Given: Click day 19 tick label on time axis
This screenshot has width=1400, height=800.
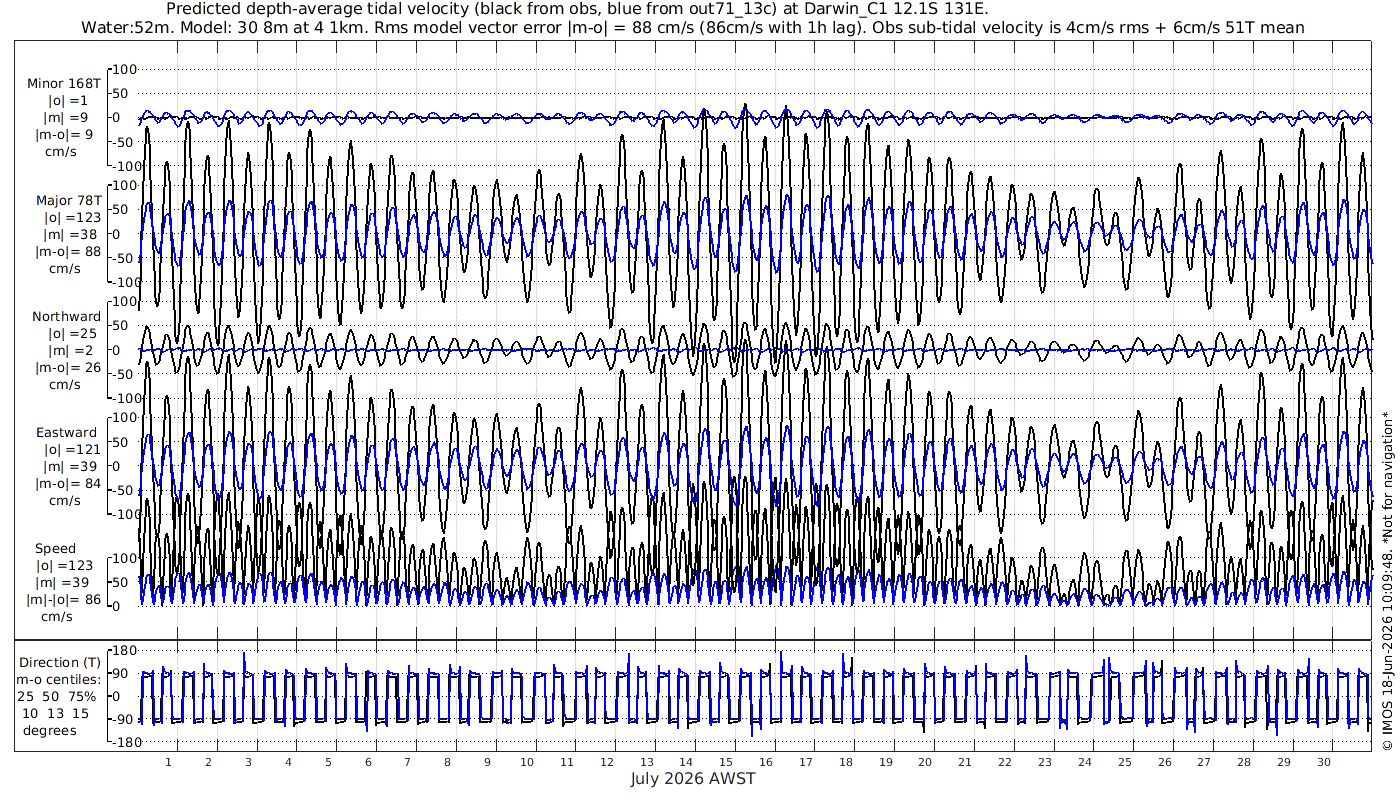Looking at the screenshot, I should [885, 762].
